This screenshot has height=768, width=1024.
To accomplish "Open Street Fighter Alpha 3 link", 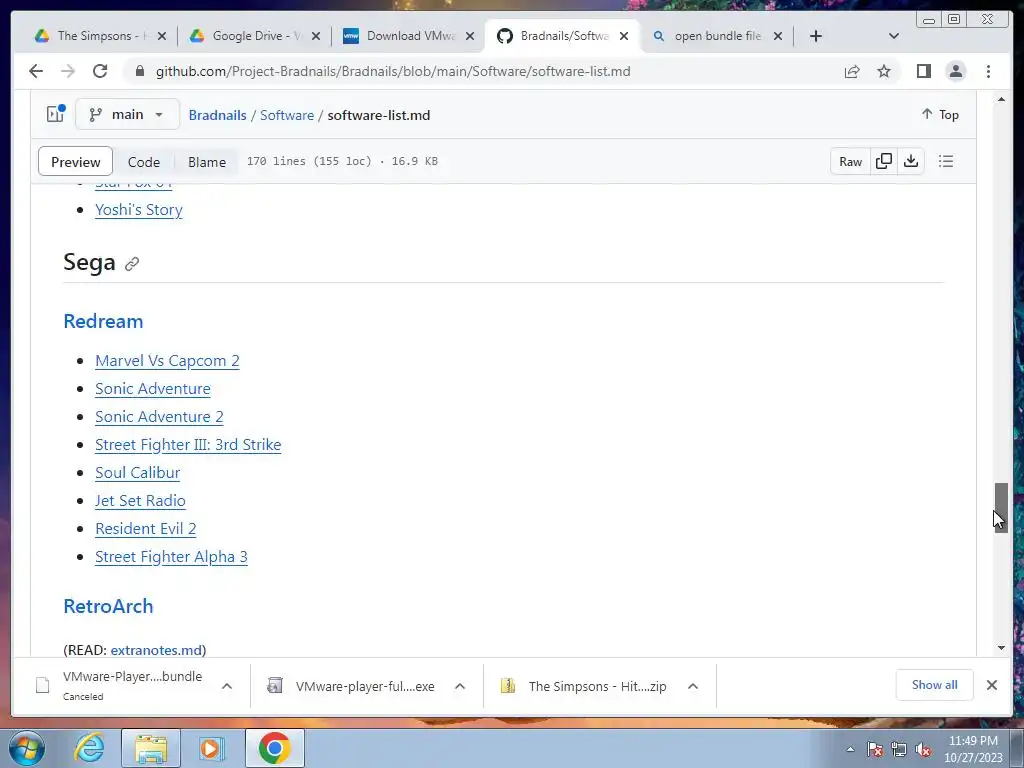I will tap(171, 557).
